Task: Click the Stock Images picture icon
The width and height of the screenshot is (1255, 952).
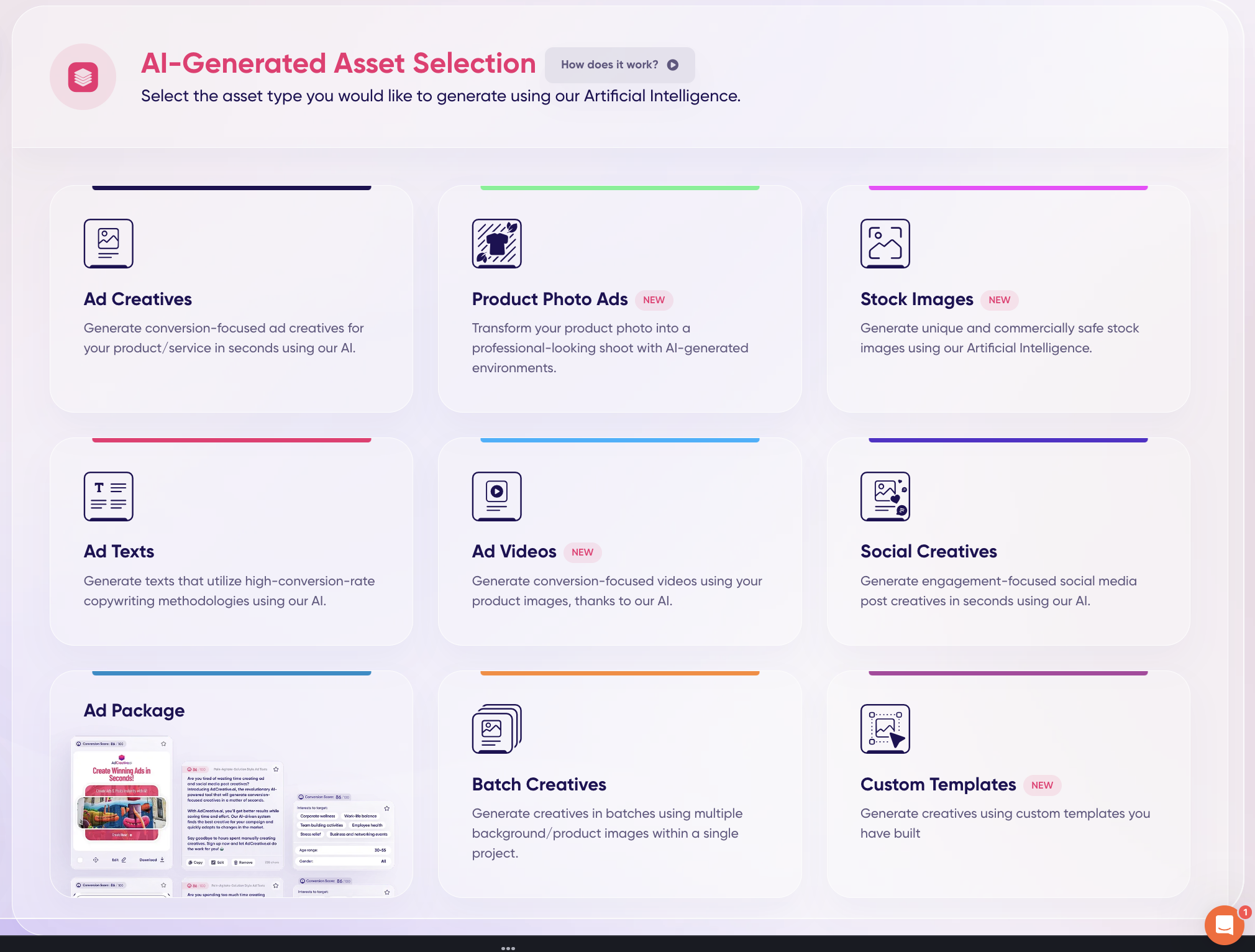Action: tap(885, 243)
